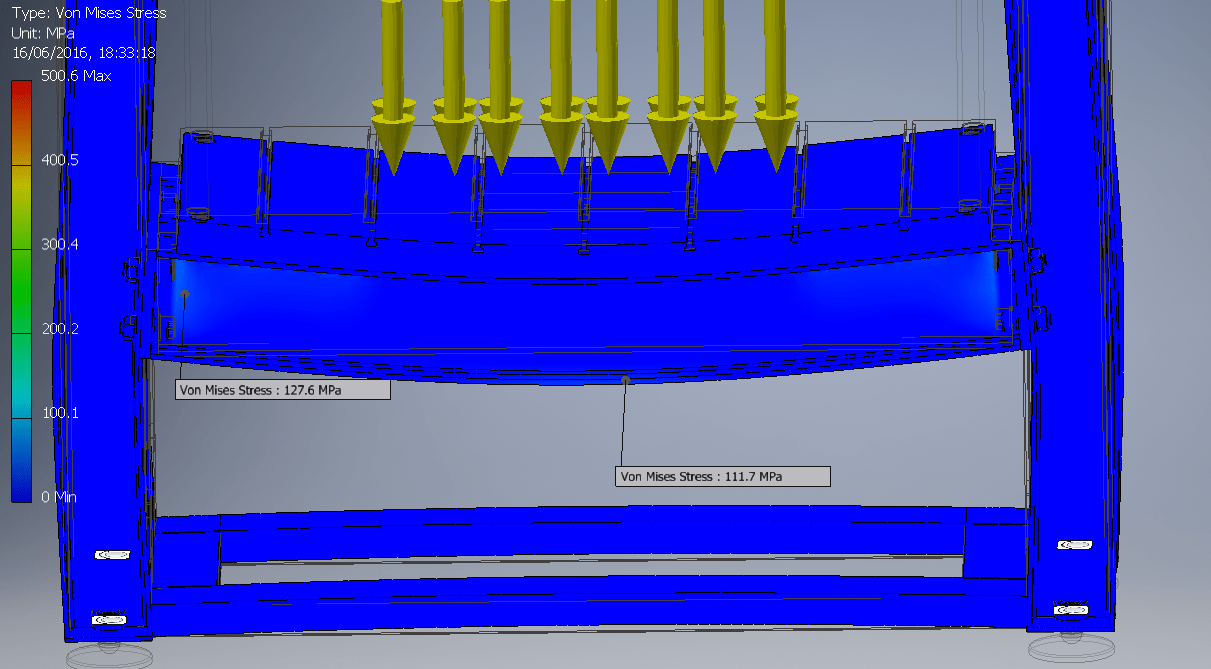1211x669 pixels.
Task: Click the '200.2' legend value
Action: coord(60,328)
